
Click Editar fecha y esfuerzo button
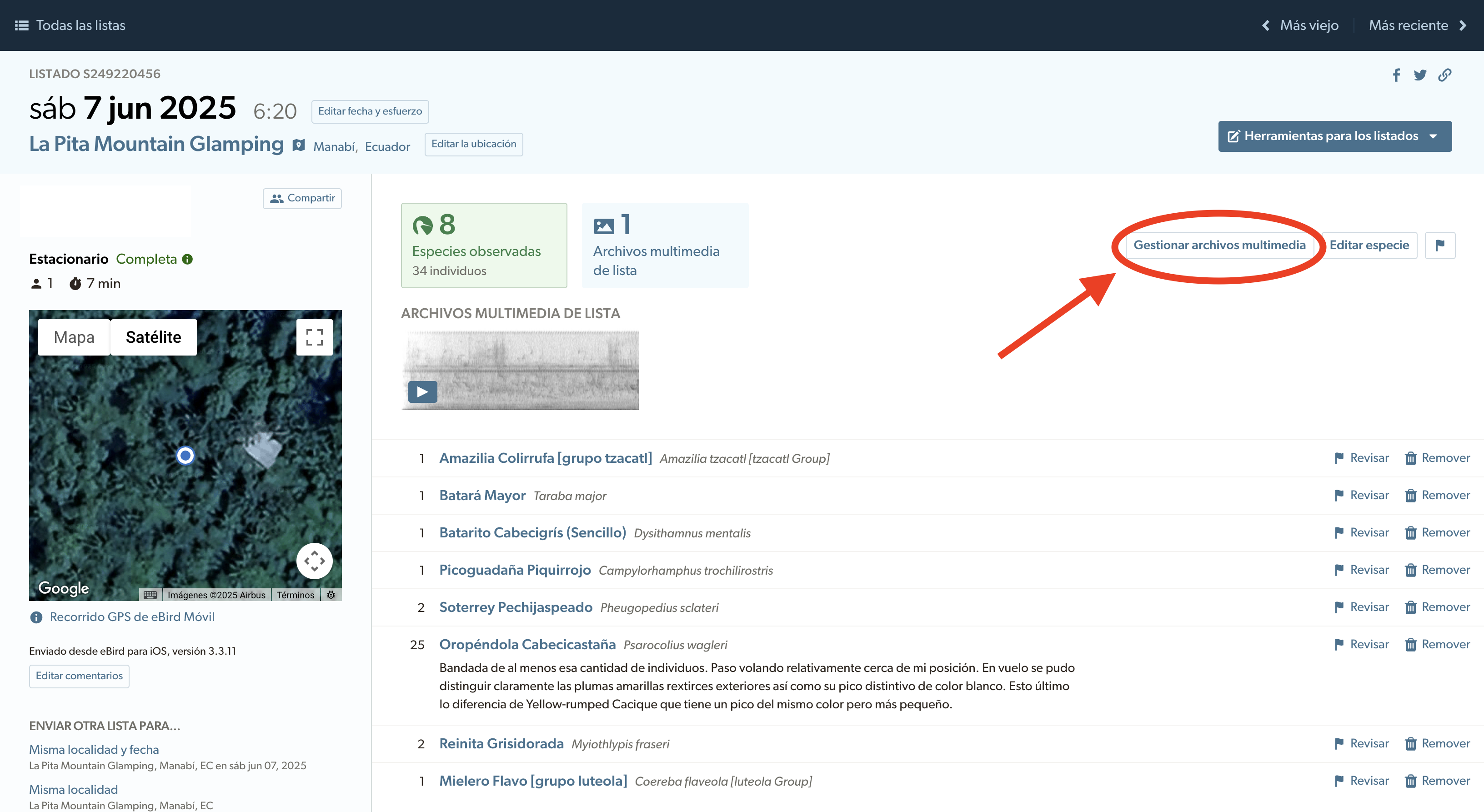click(370, 111)
